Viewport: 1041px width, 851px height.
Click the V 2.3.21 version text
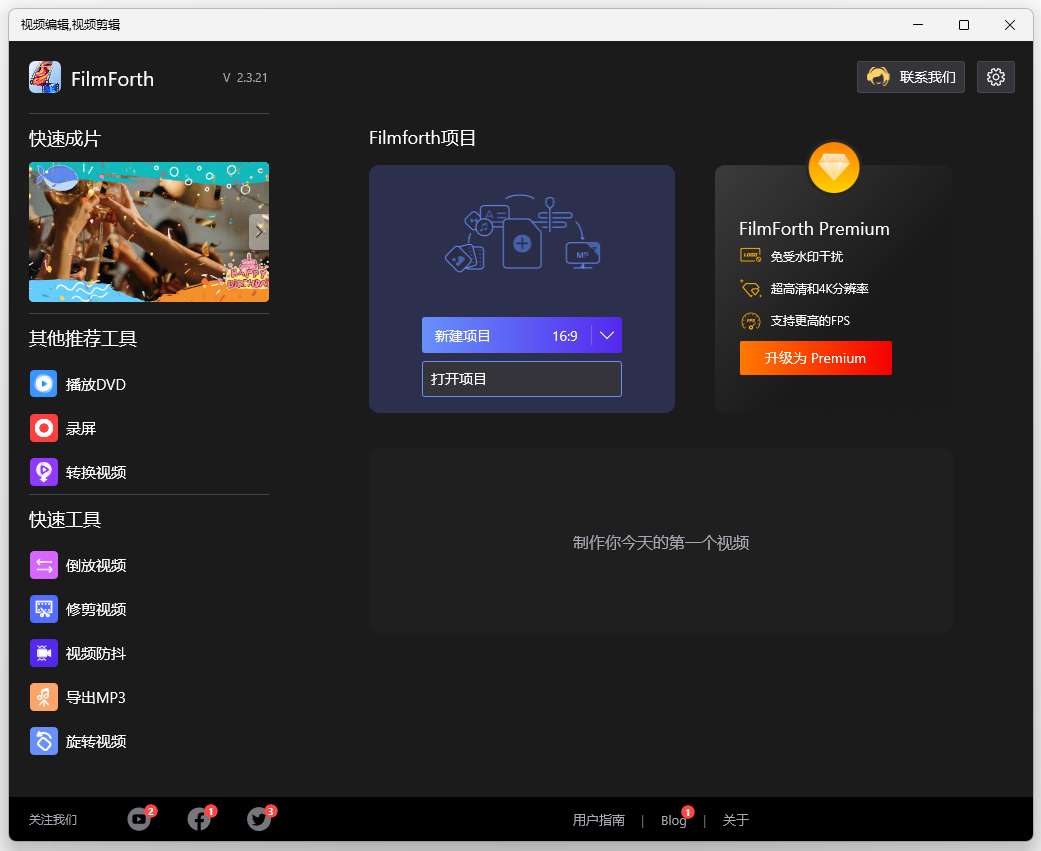pyautogui.click(x=245, y=78)
